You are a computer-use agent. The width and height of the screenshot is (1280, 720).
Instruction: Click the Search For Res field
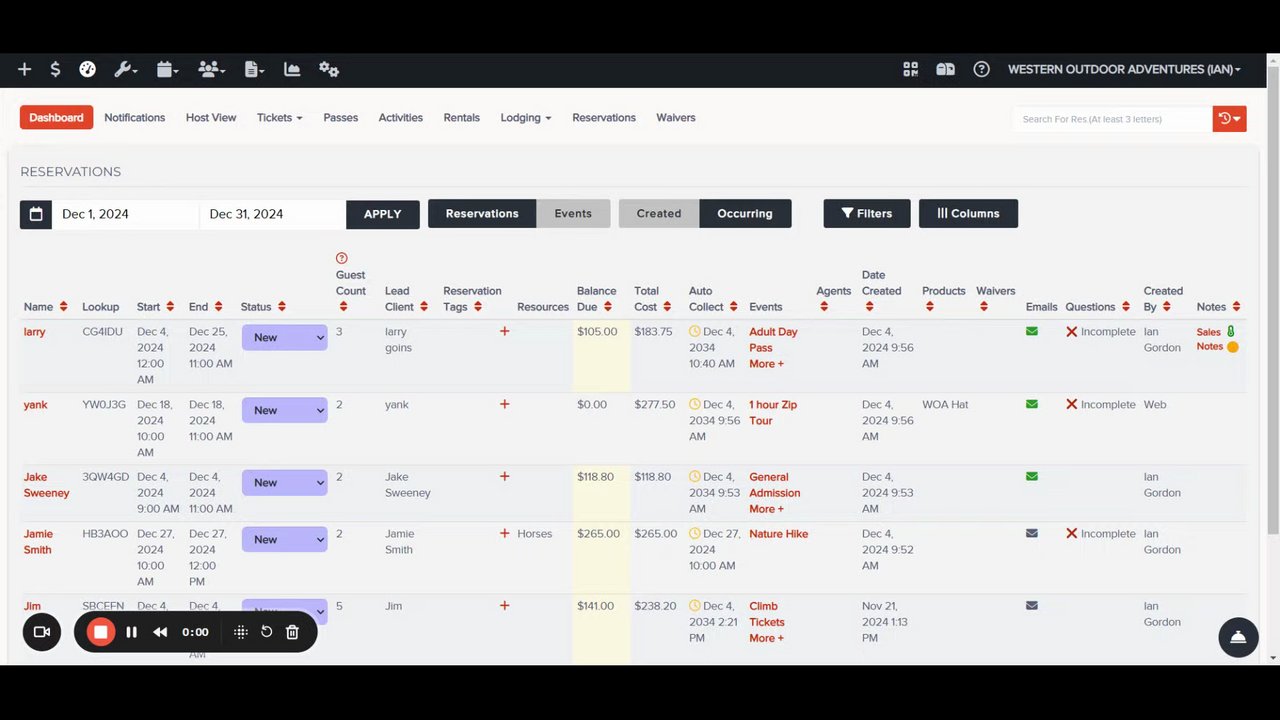click(1112, 119)
